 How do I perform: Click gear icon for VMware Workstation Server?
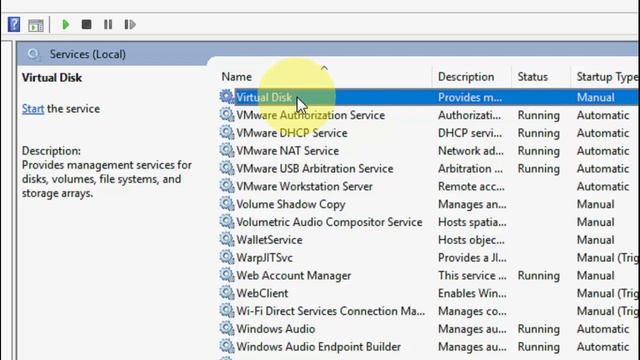(x=227, y=186)
